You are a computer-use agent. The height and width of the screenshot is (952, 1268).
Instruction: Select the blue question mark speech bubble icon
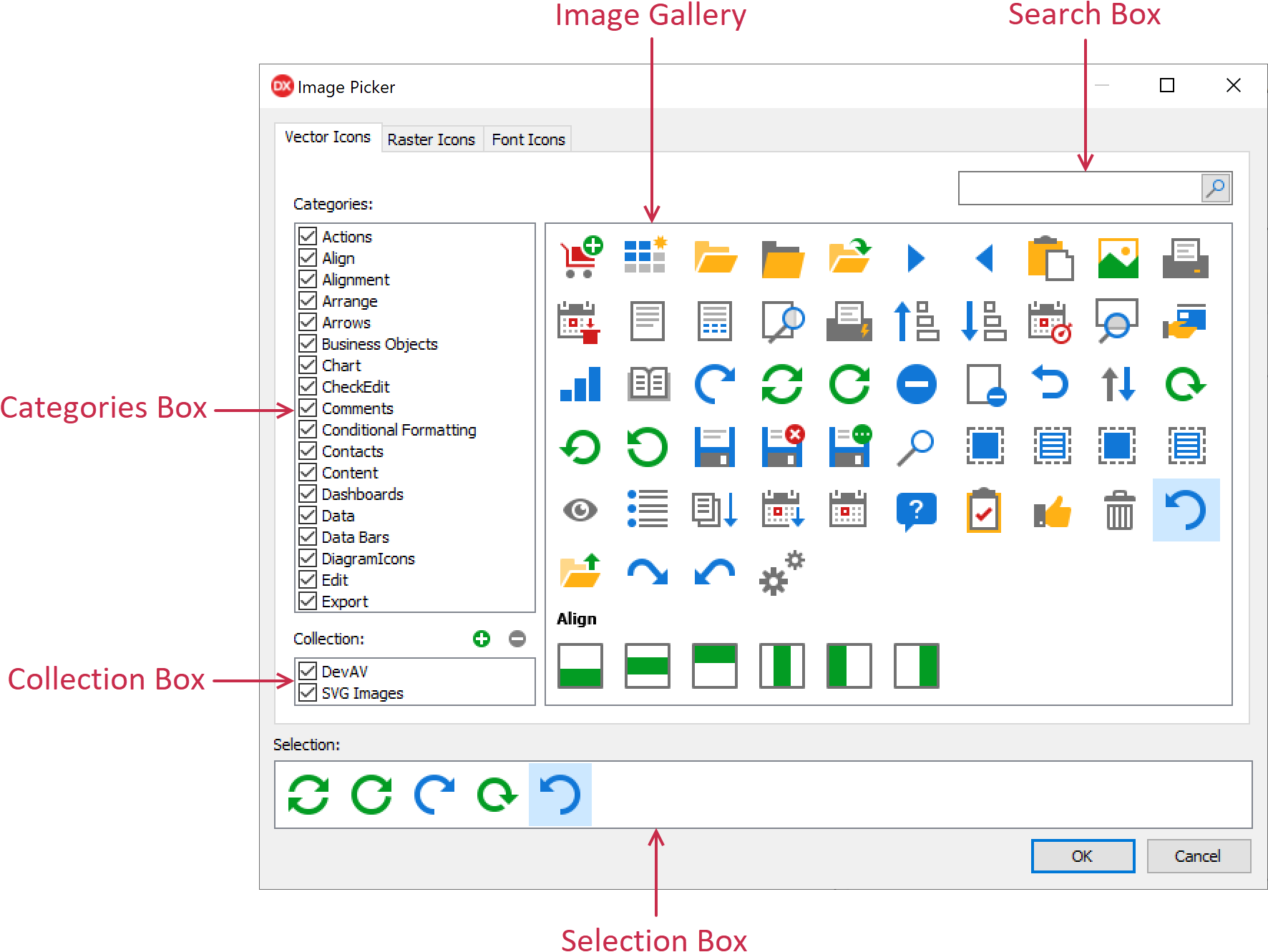916,511
